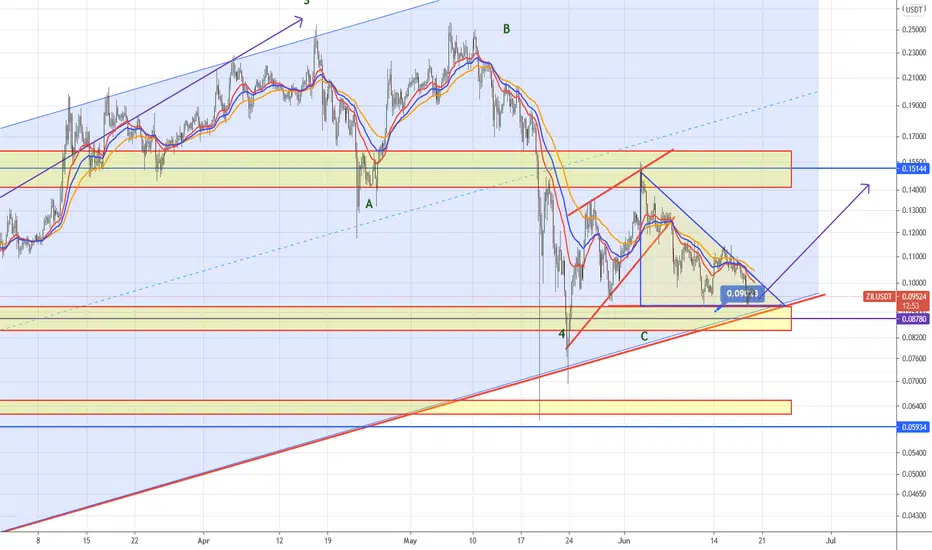Select the 0.09023 price note callout
The image size is (932, 550).
pos(742,293)
